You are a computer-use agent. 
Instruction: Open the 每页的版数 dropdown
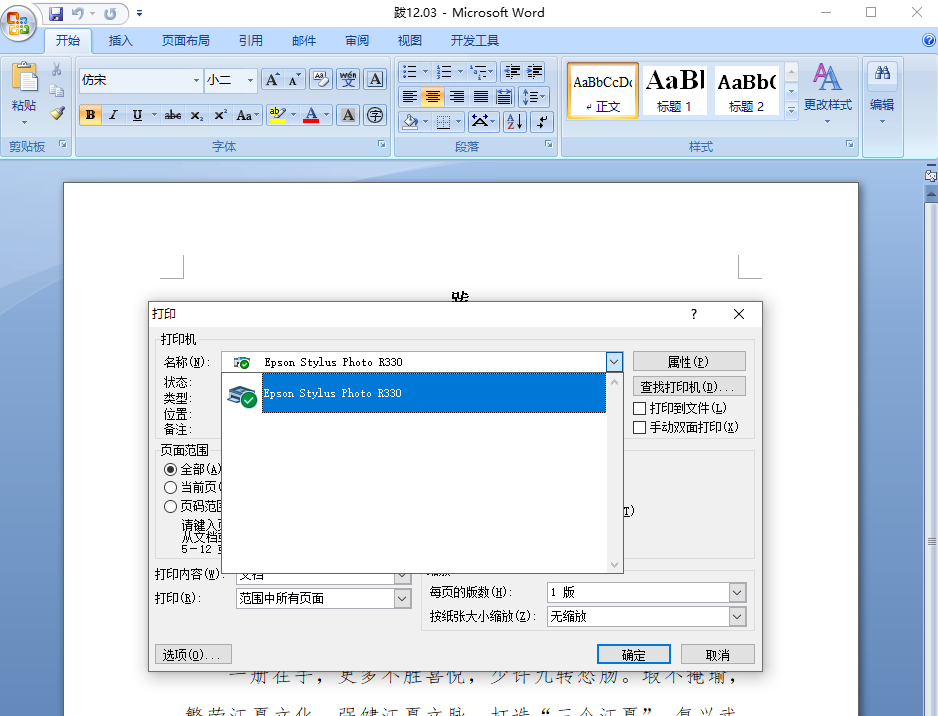pos(737,592)
